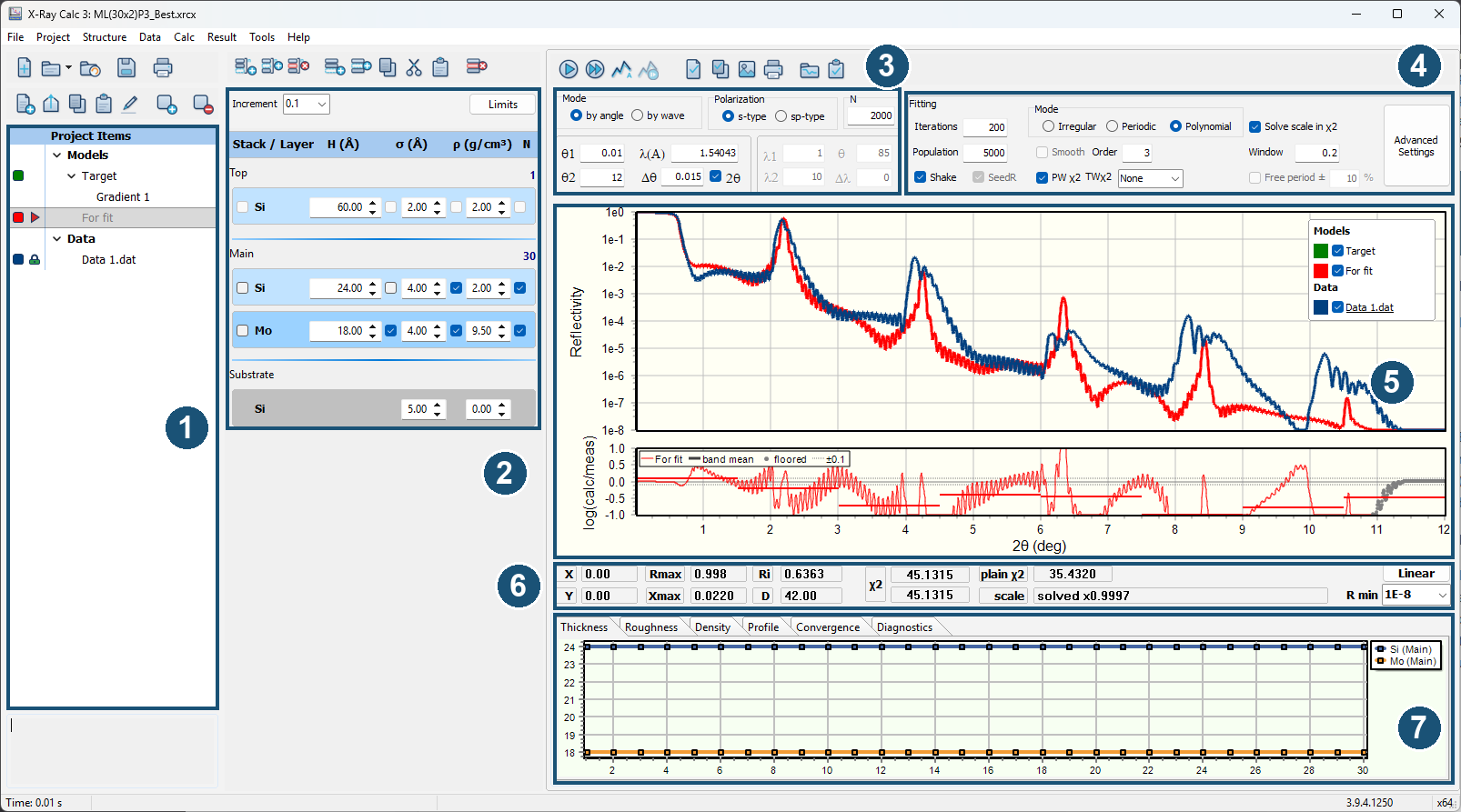
Task: Toggle the 2θ checkbox
Action: (x=716, y=176)
